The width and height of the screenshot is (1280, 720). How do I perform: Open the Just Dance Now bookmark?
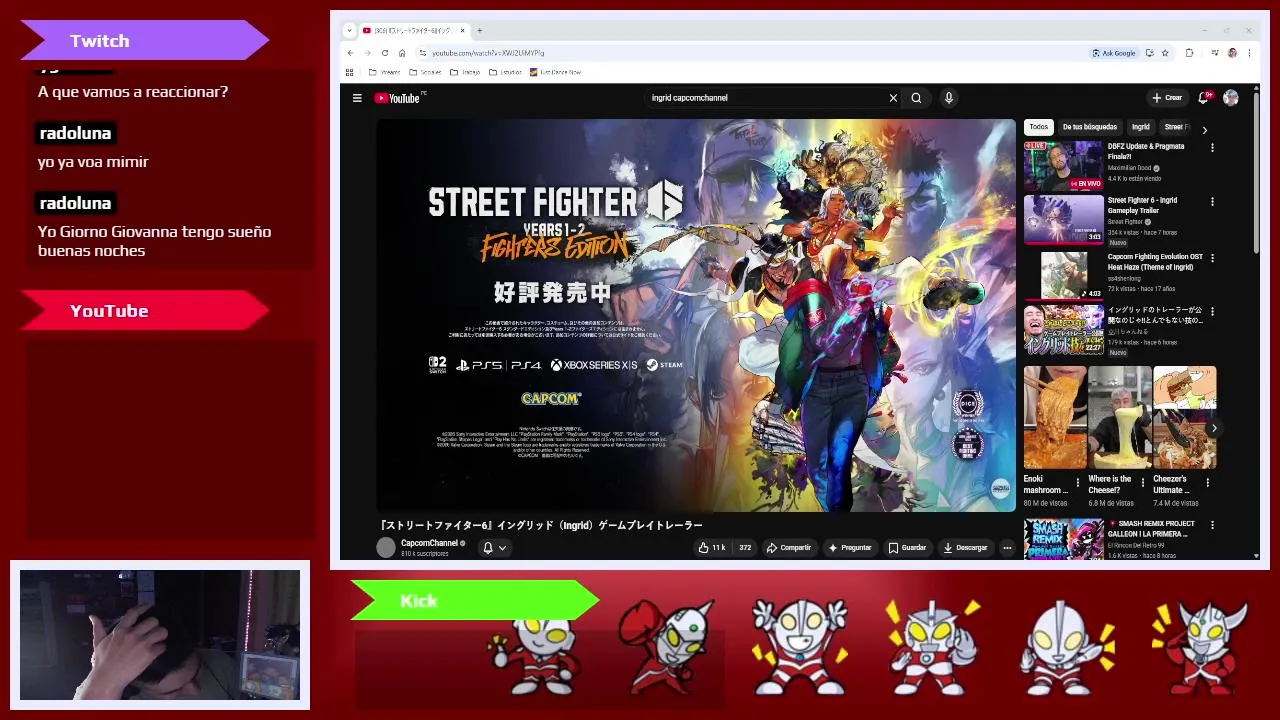click(555, 72)
